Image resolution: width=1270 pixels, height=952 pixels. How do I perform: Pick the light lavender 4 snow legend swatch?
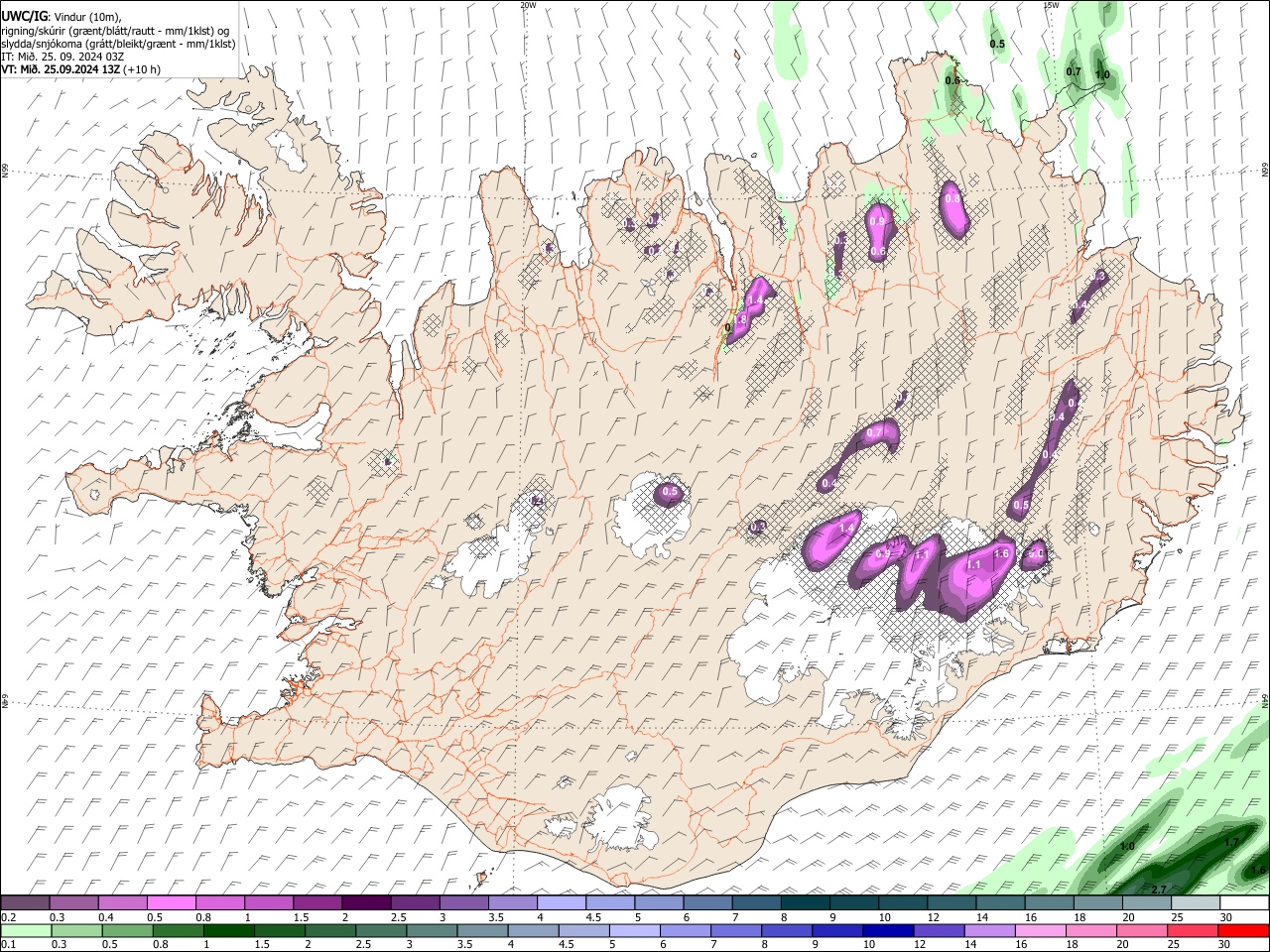(x=560, y=902)
